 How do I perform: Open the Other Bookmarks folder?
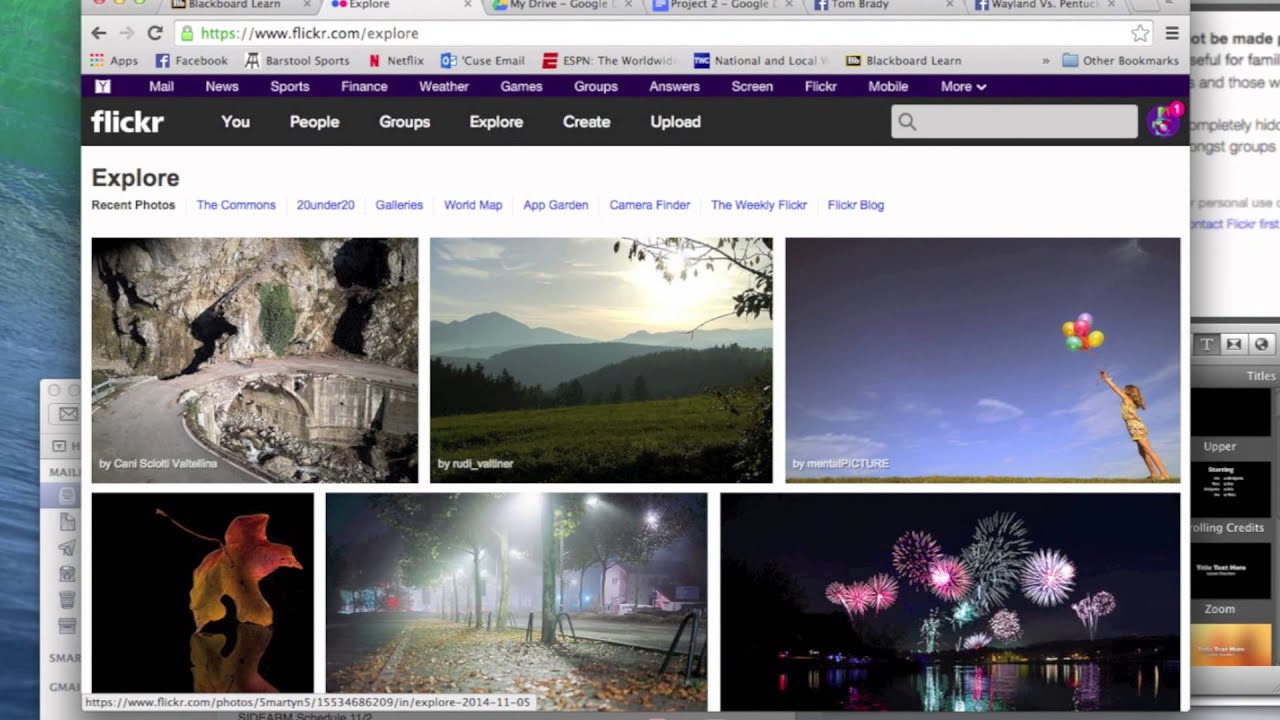point(1120,61)
